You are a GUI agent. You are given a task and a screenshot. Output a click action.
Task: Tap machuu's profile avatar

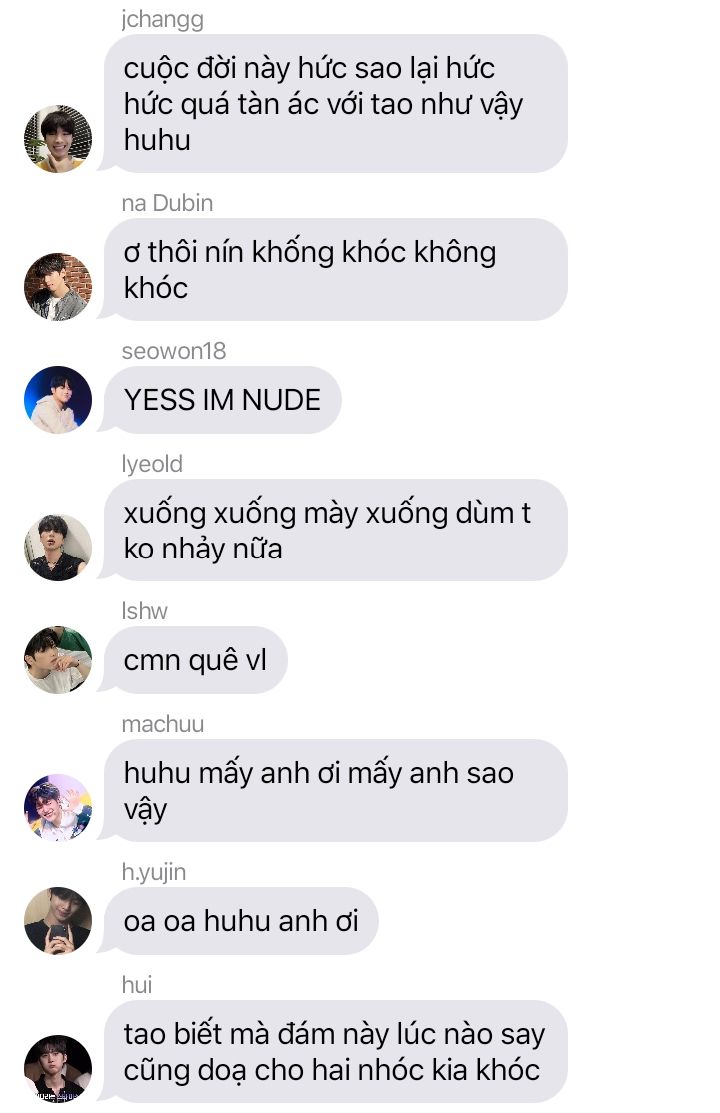coord(58,808)
